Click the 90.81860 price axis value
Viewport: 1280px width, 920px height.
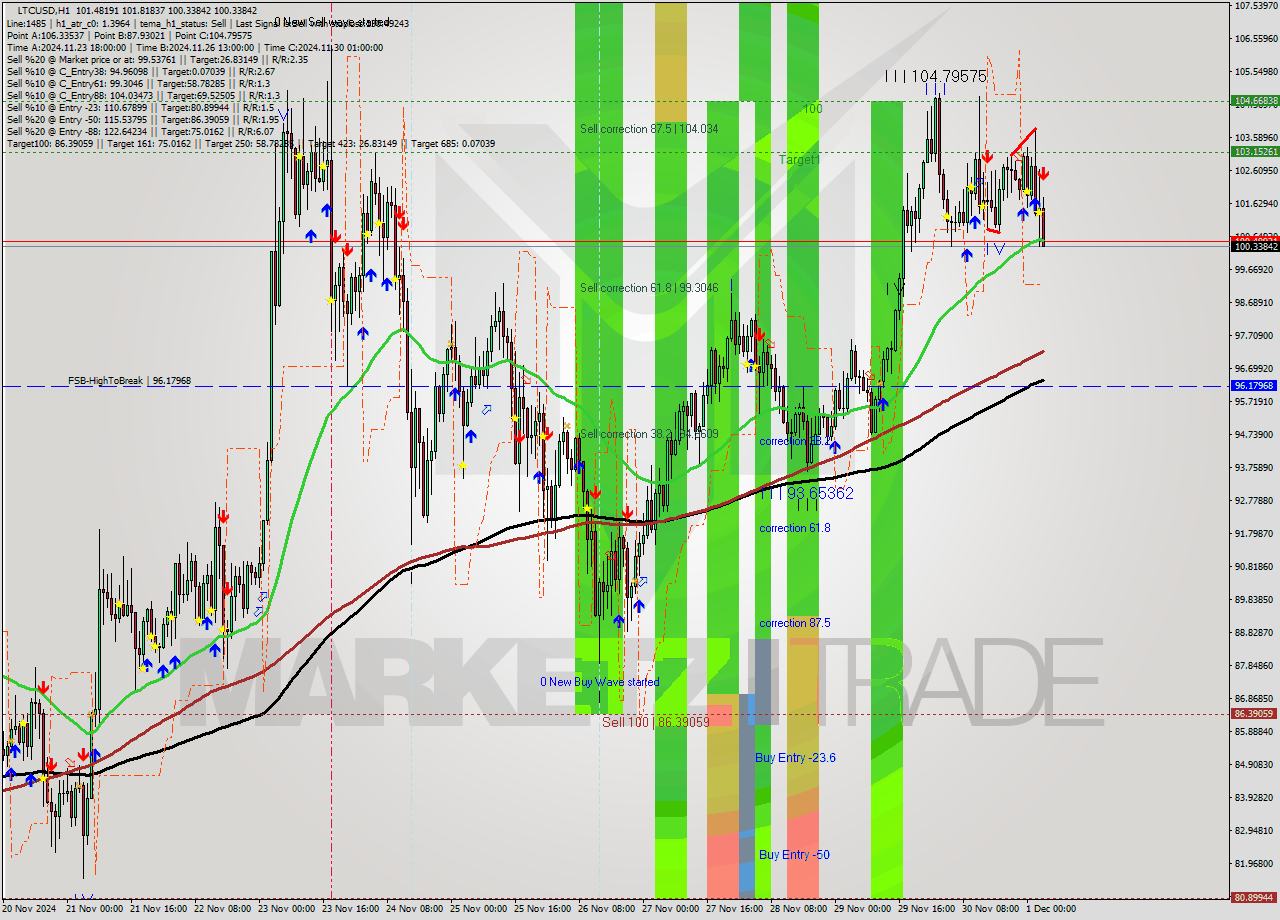pyautogui.click(x=1256, y=567)
